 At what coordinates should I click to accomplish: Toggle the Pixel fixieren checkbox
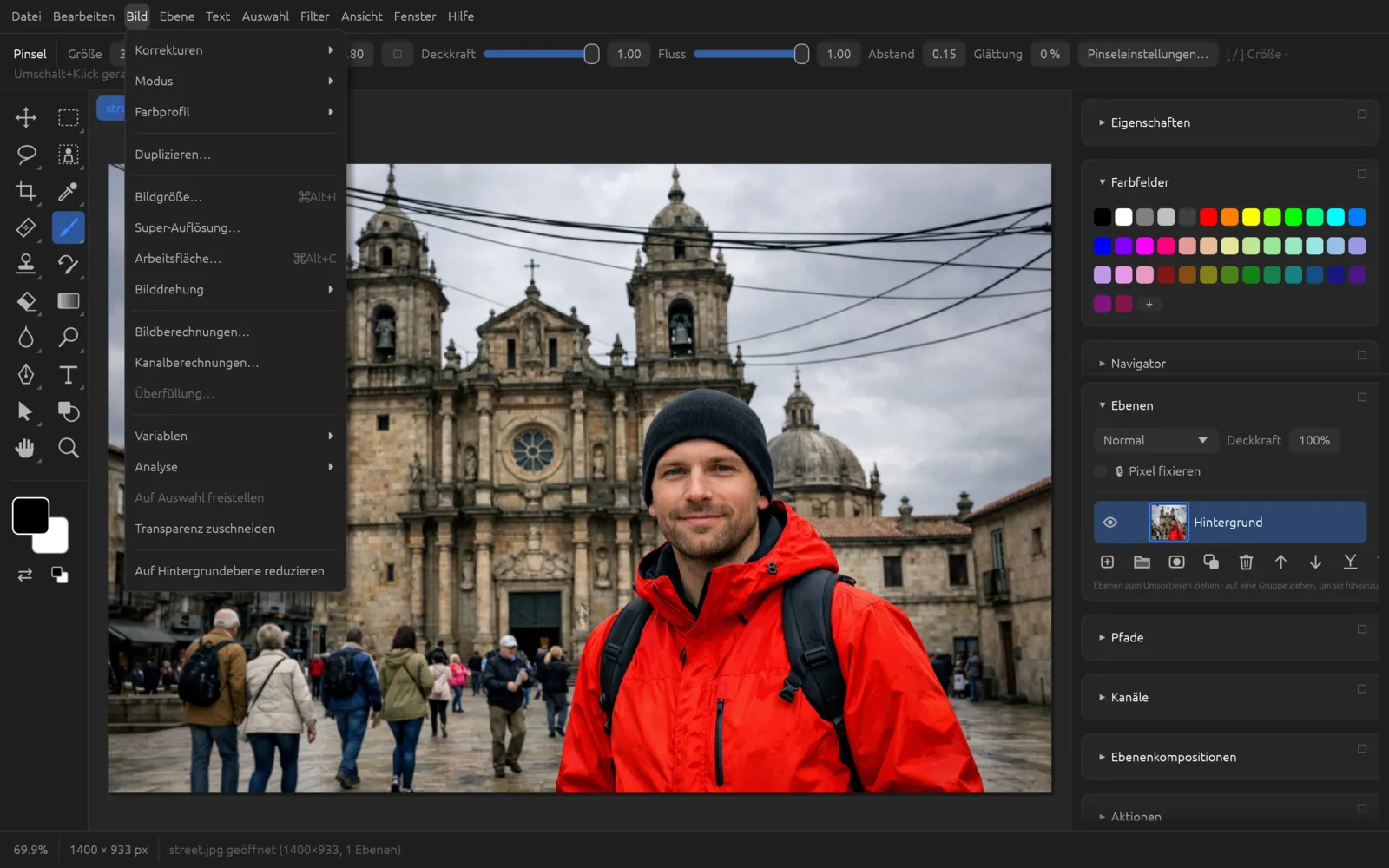[1101, 471]
